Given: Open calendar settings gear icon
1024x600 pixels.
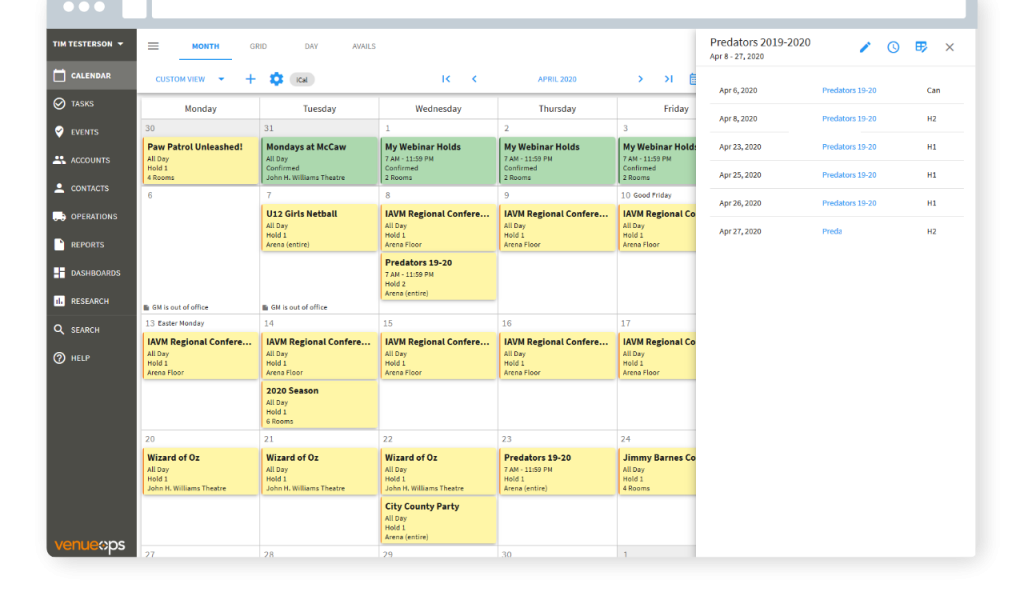Looking at the screenshot, I should pyautogui.click(x=277, y=79).
